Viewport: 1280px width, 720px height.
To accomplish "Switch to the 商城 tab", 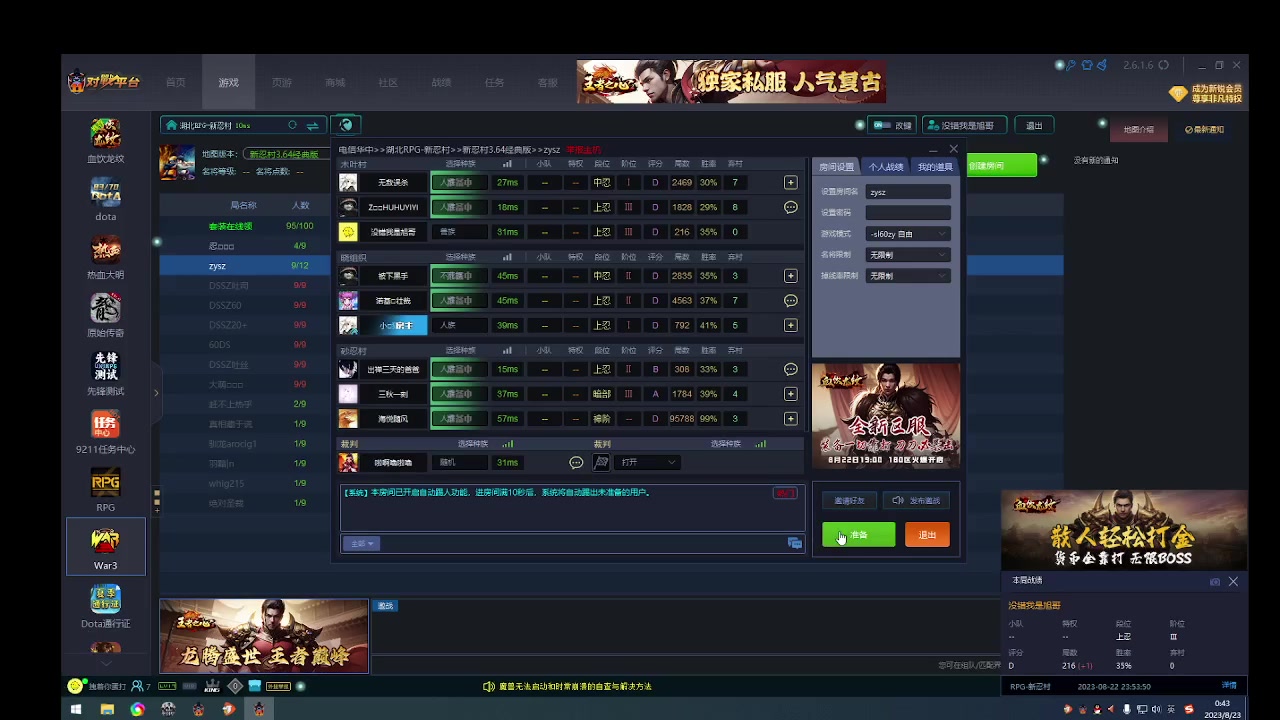I will click(x=335, y=83).
